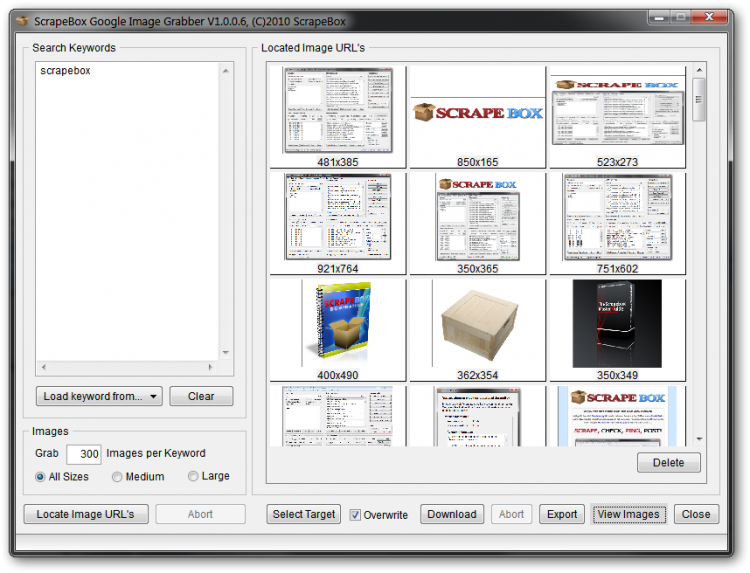
Task: Delete the selected image URL
Action: pos(668,463)
